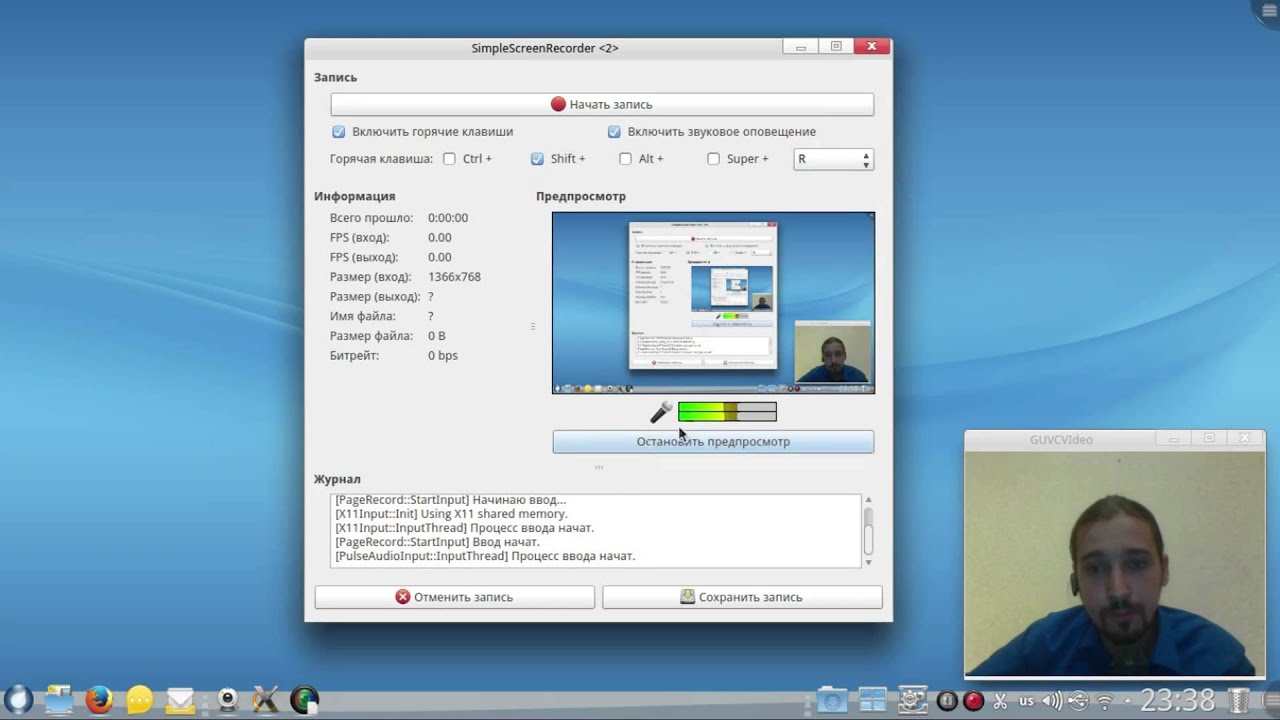Click the red record icon on Начать запись
This screenshot has width=1280, height=720.
point(558,104)
